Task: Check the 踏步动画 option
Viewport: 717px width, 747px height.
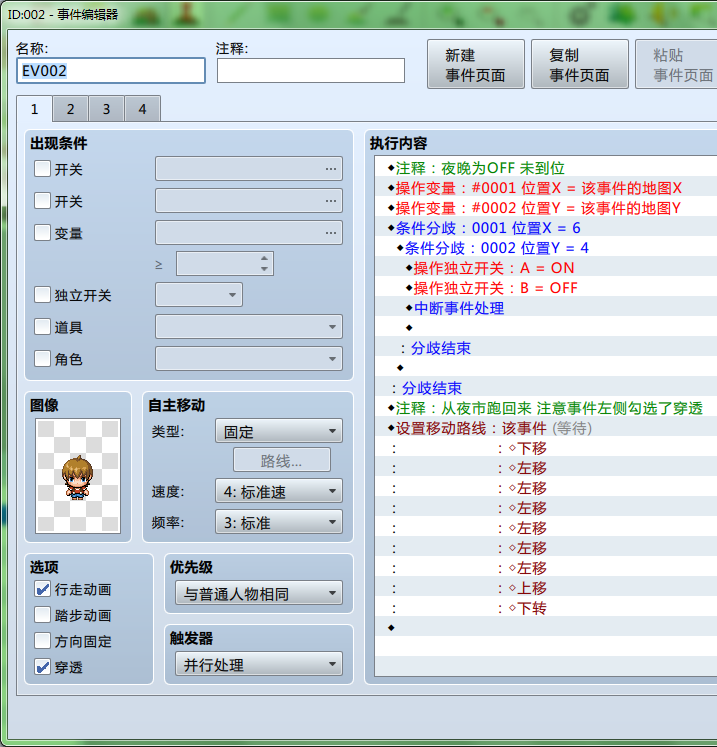Action: click(x=42, y=615)
